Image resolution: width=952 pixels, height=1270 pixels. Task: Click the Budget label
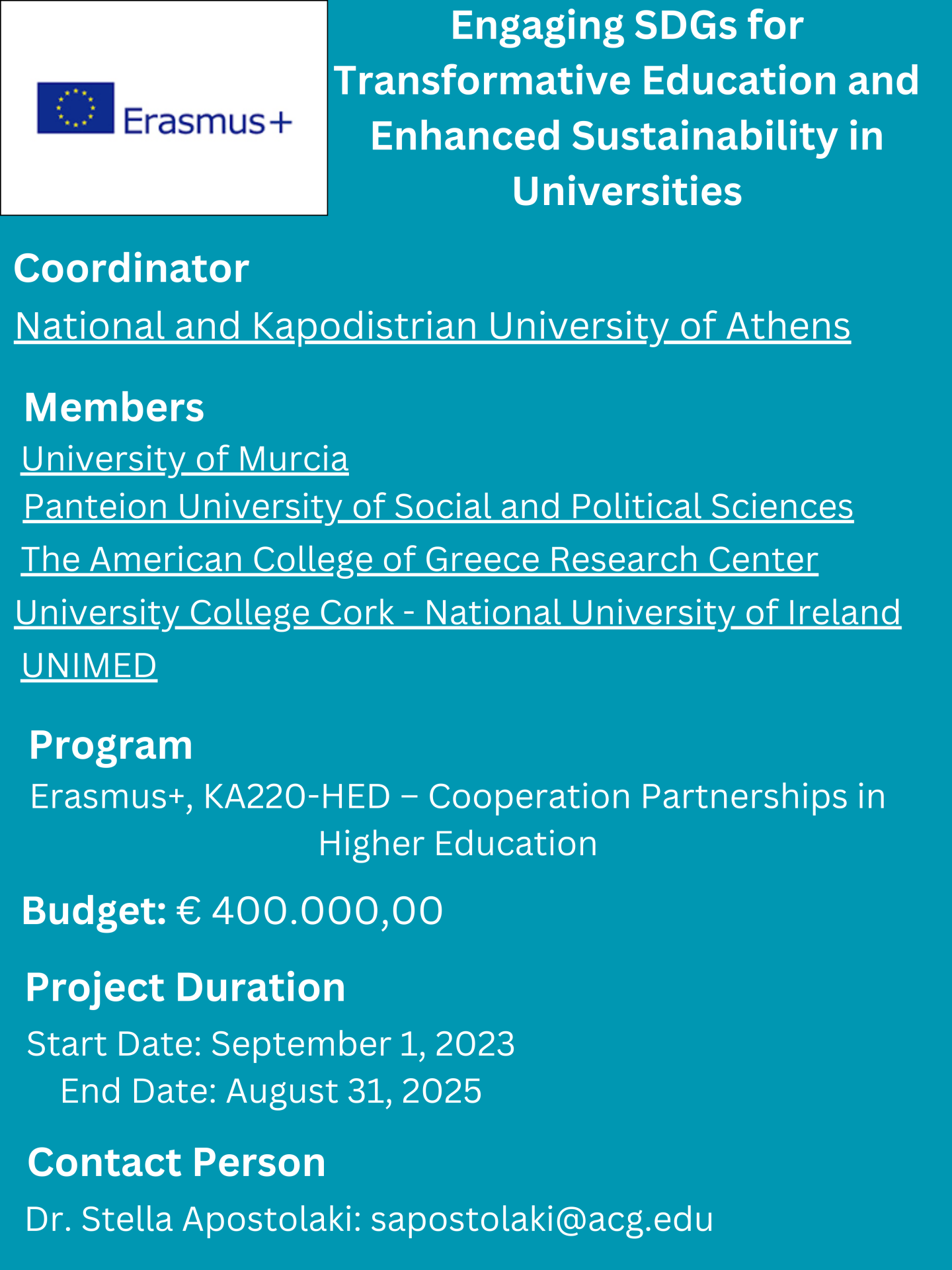(x=94, y=910)
